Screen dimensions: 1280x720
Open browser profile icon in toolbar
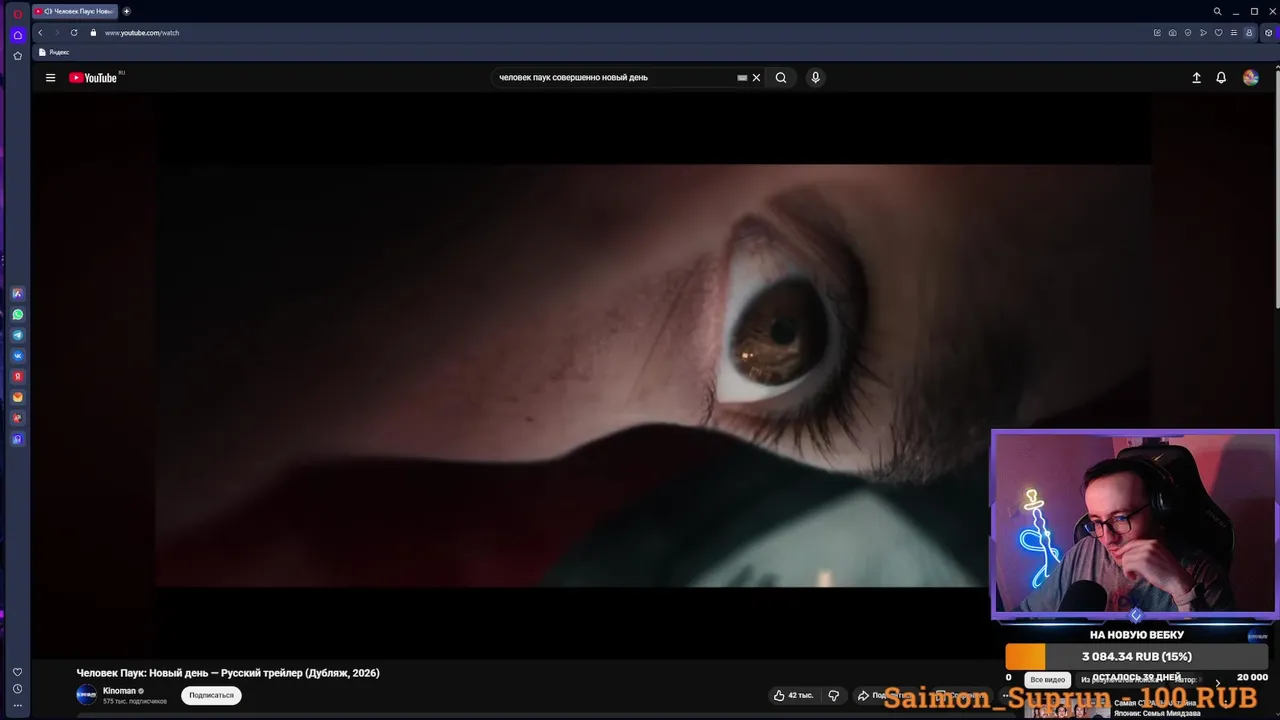click(x=1249, y=33)
